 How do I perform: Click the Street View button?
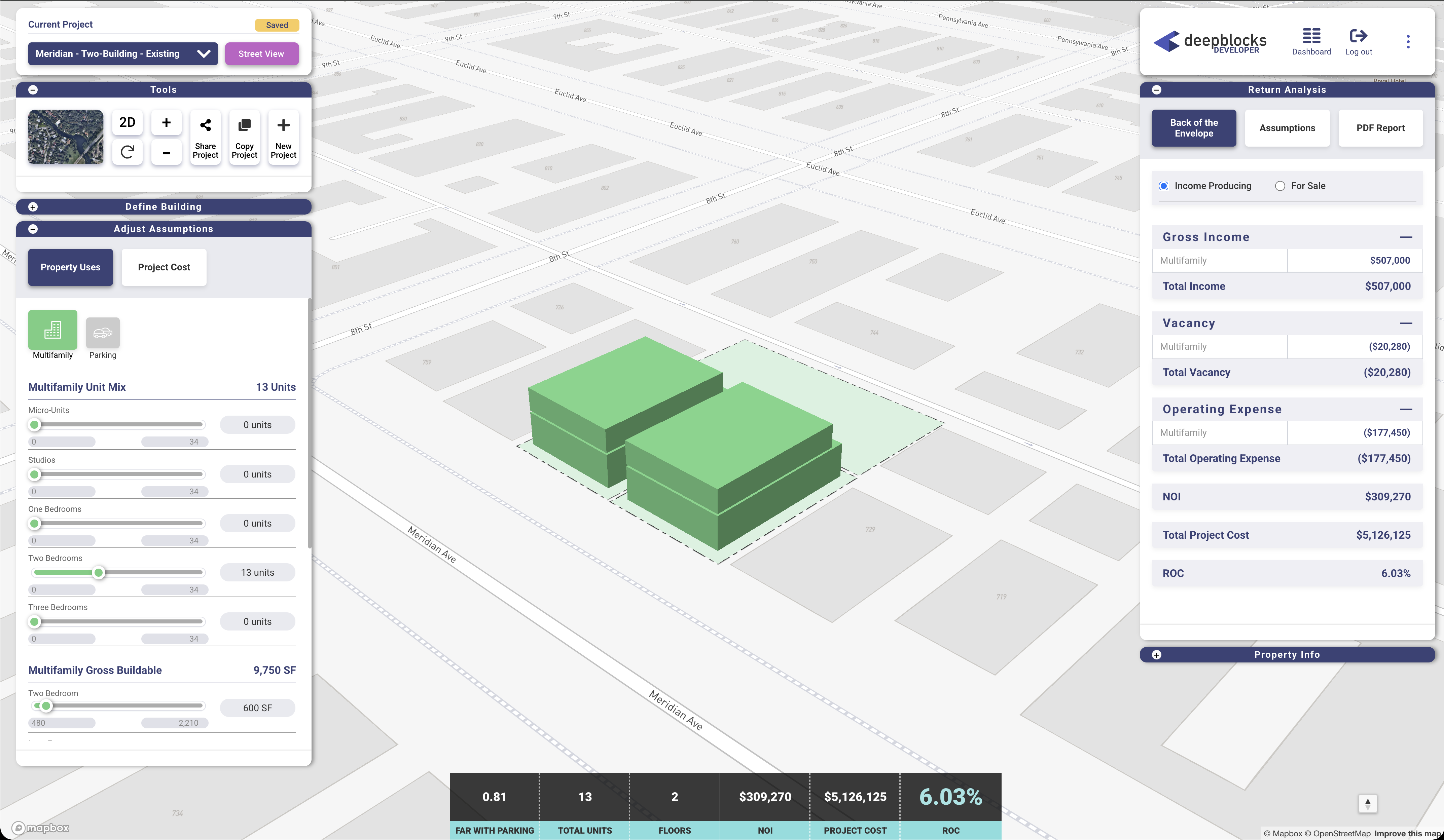click(x=261, y=53)
